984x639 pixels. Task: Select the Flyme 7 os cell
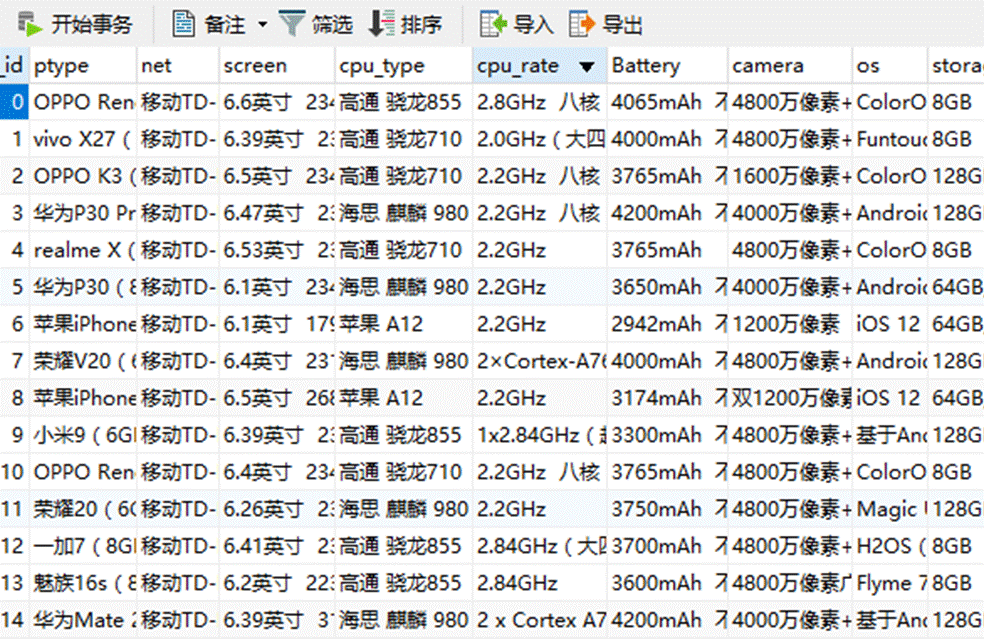pyautogui.click(x=889, y=583)
